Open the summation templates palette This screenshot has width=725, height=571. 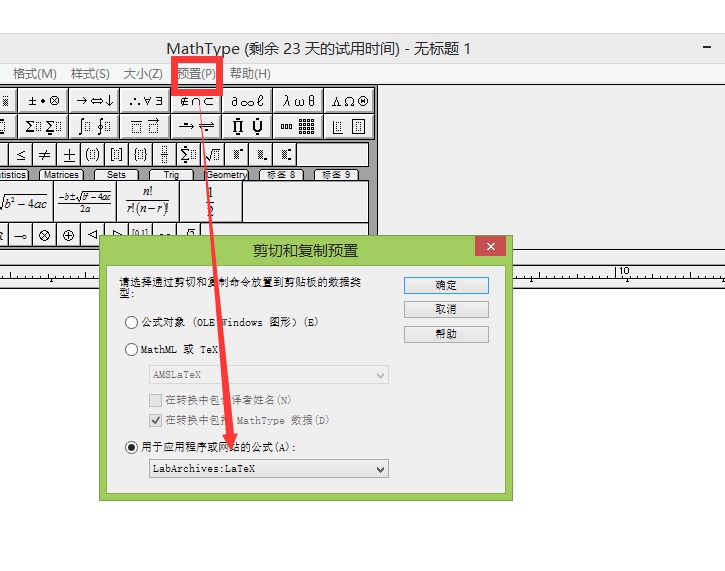tap(43, 126)
